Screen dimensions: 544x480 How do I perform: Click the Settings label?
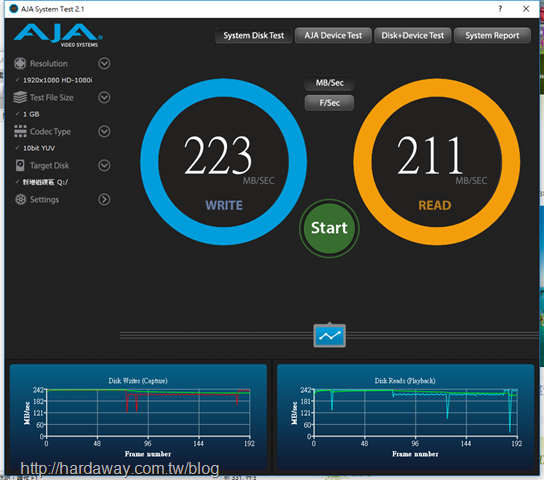click(44, 199)
